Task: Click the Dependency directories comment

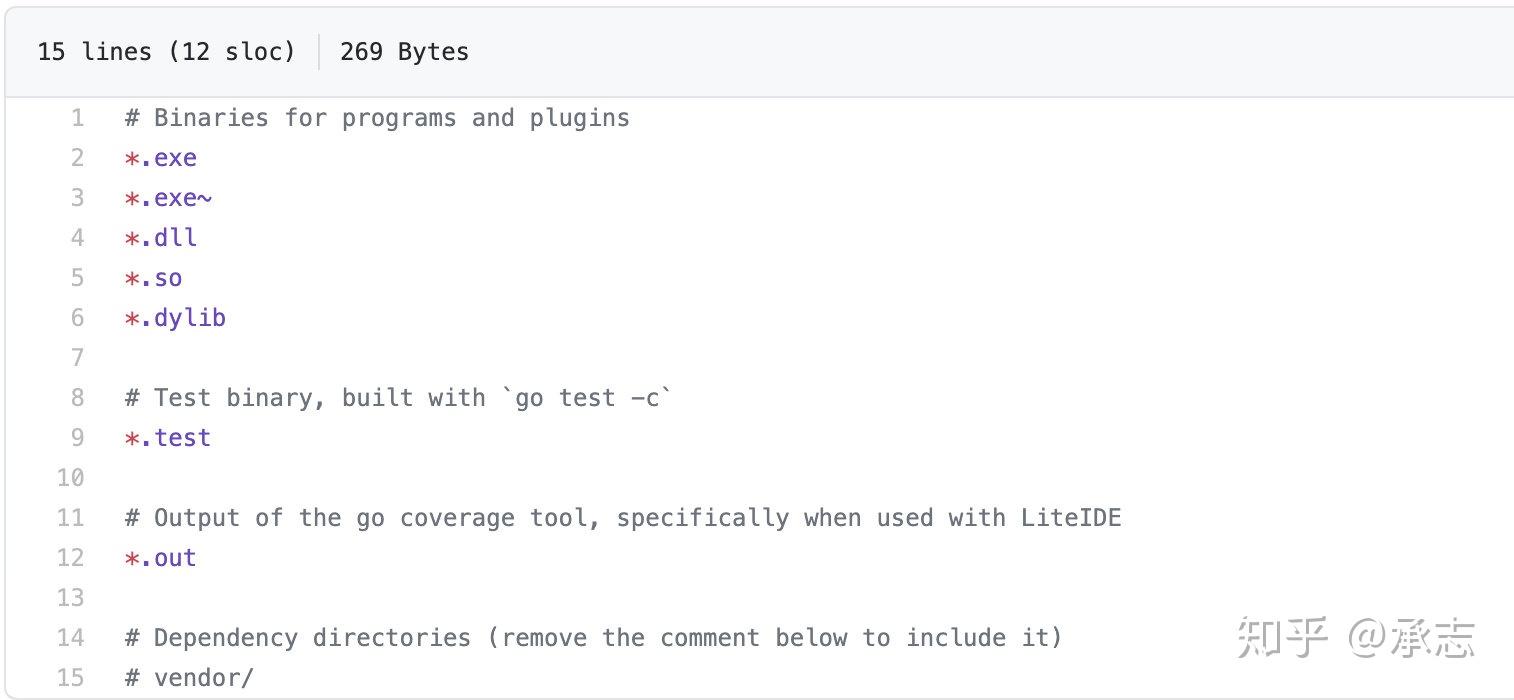Action: [593, 638]
